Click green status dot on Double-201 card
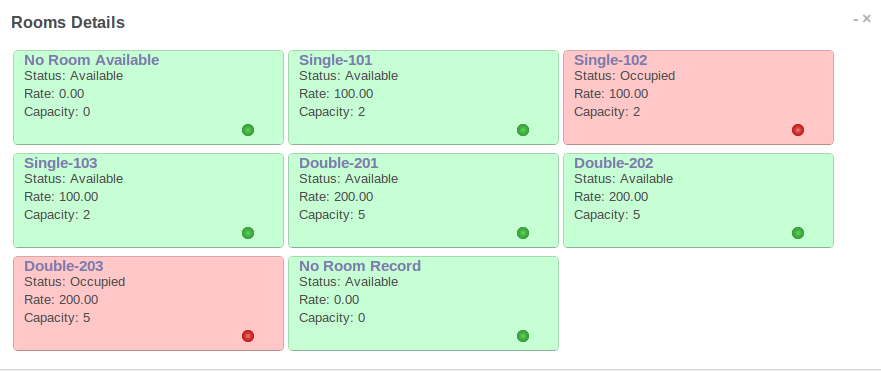Image resolution: width=881 pixels, height=372 pixels. click(x=523, y=233)
